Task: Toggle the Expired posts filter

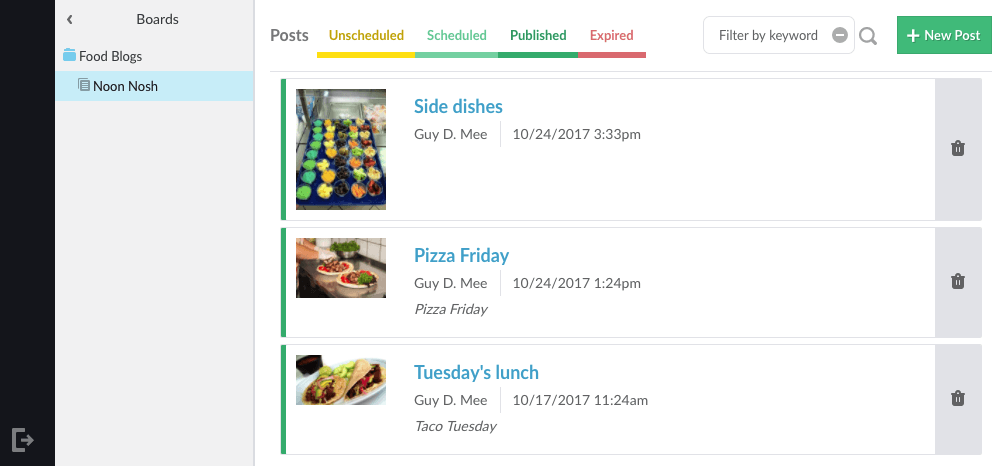Action: point(611,36)
